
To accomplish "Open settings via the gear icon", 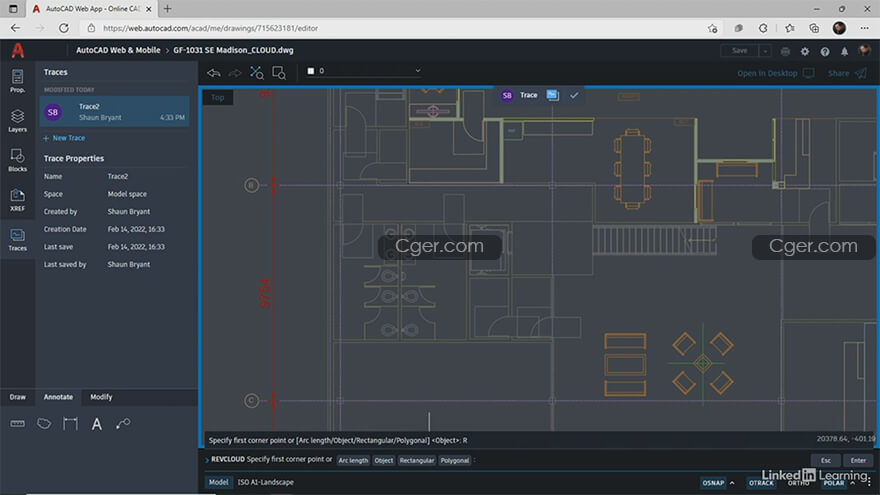I will click(x=805, y=51).
